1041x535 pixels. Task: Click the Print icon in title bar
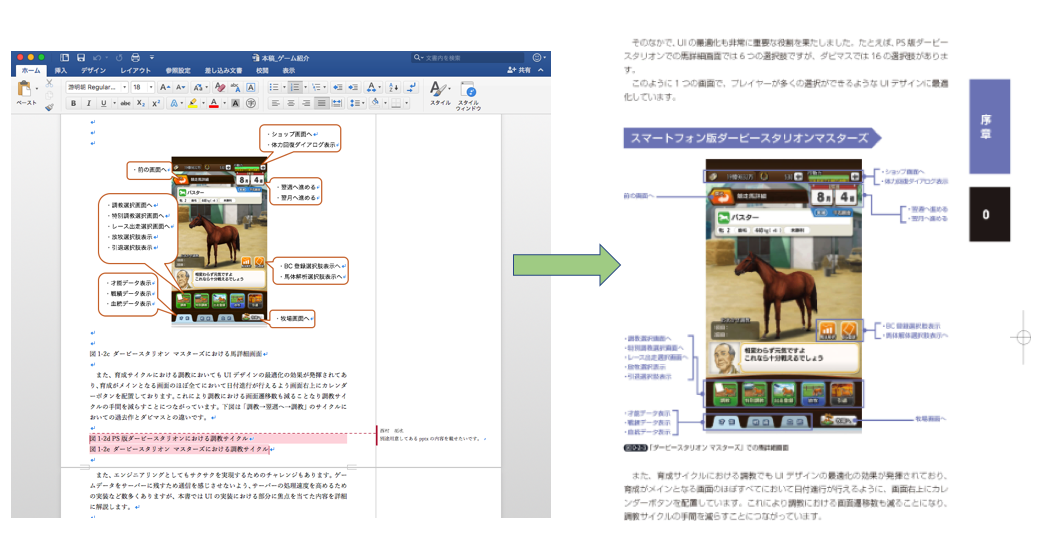click(x=135, y=58)
